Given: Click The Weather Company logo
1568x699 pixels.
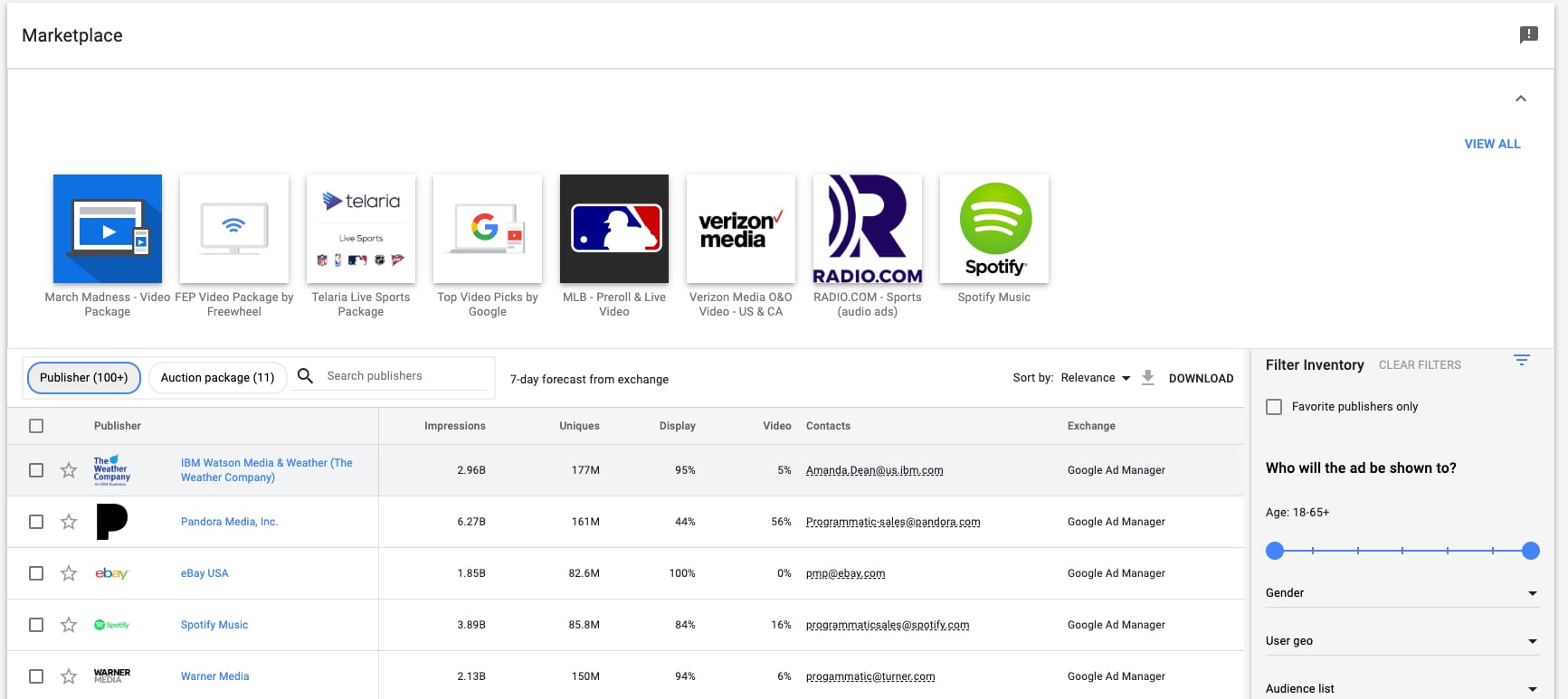Looking at the screenshot, I should [x=112, y=470].
